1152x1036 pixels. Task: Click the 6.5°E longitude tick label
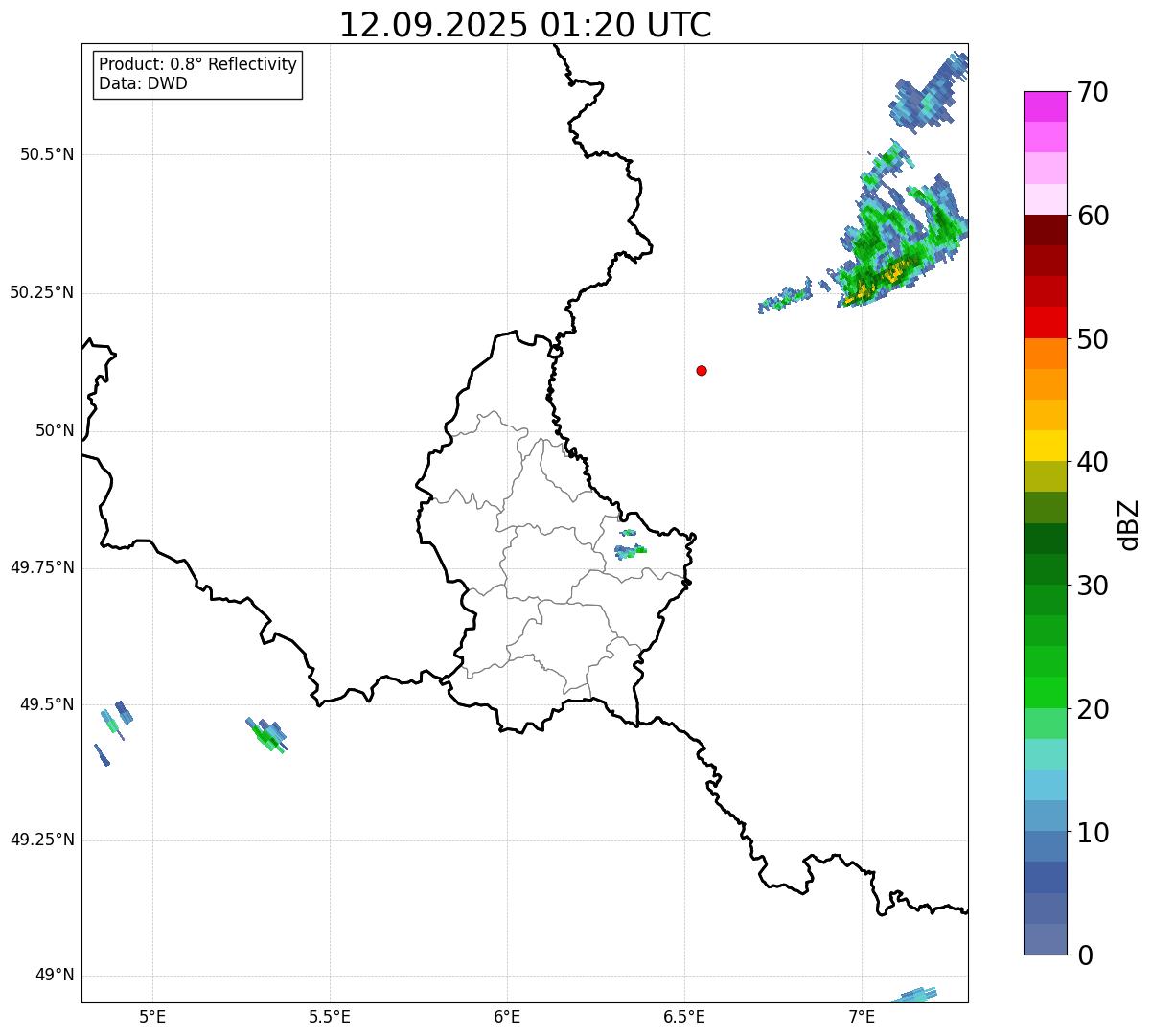[x=684, y=1016]
